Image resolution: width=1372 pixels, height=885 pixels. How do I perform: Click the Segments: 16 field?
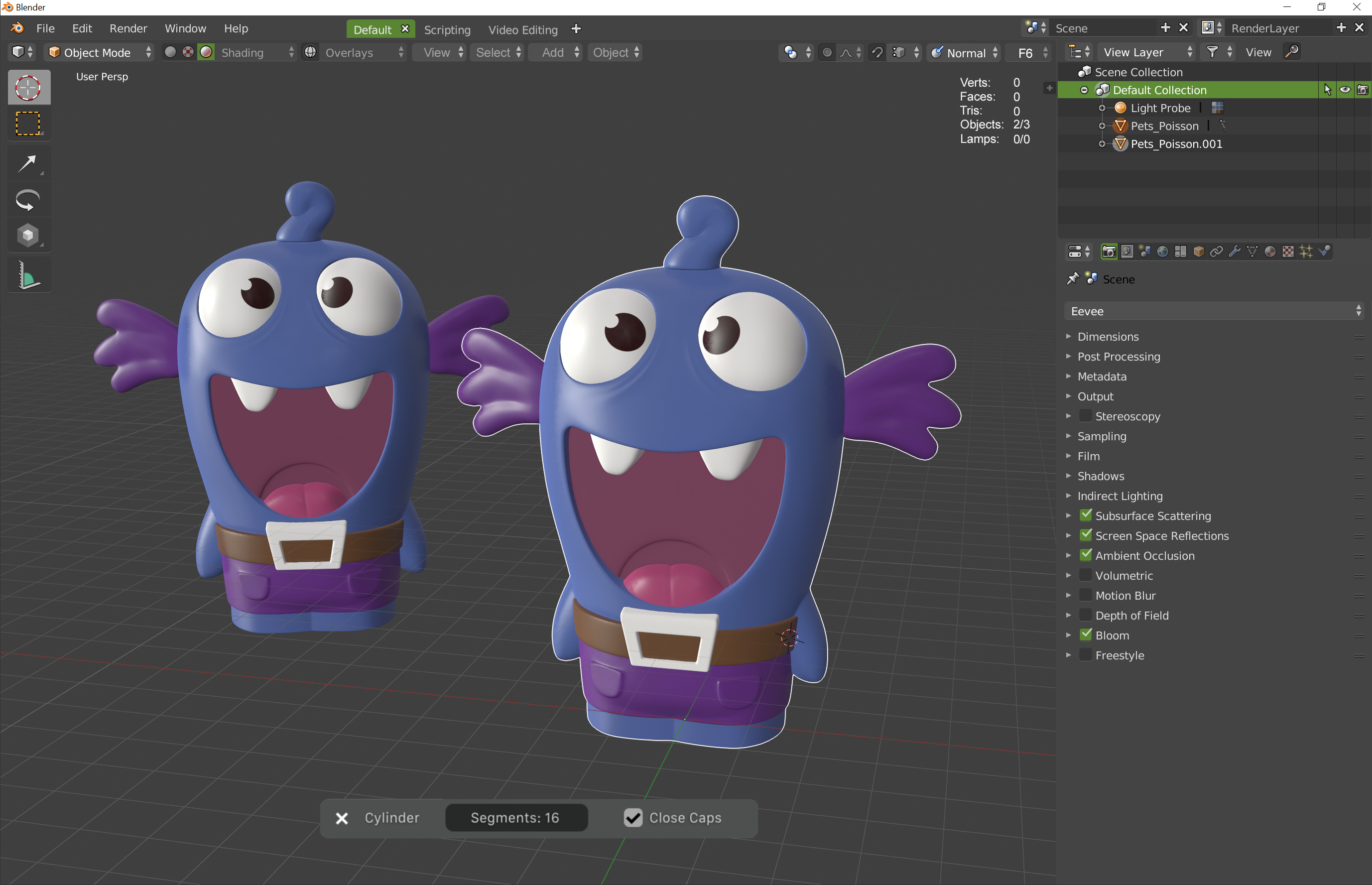516,817
